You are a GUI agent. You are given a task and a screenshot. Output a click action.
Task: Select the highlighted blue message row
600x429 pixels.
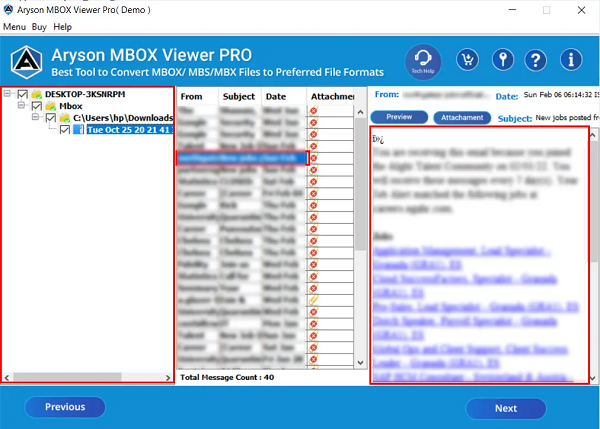click(243, 158)
